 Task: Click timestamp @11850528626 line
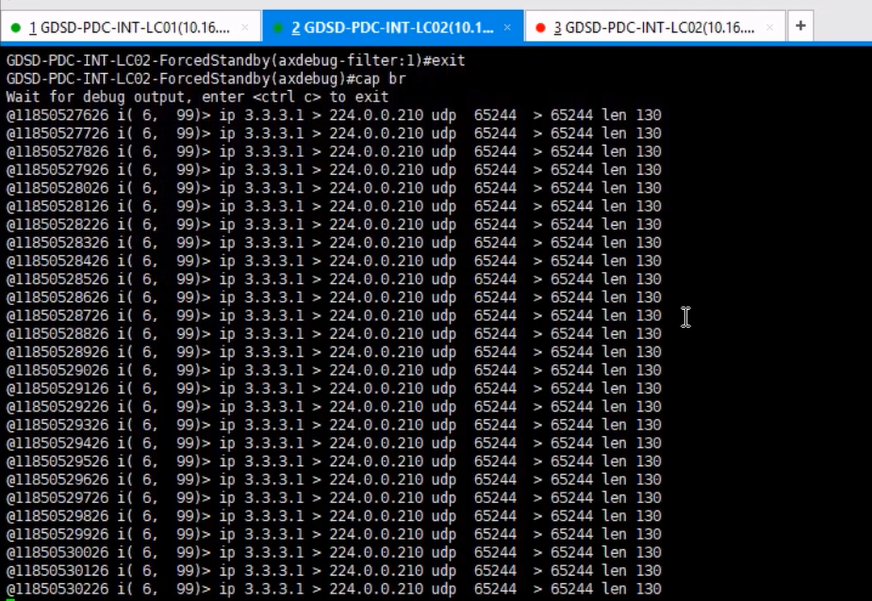[x=334, y=298]
